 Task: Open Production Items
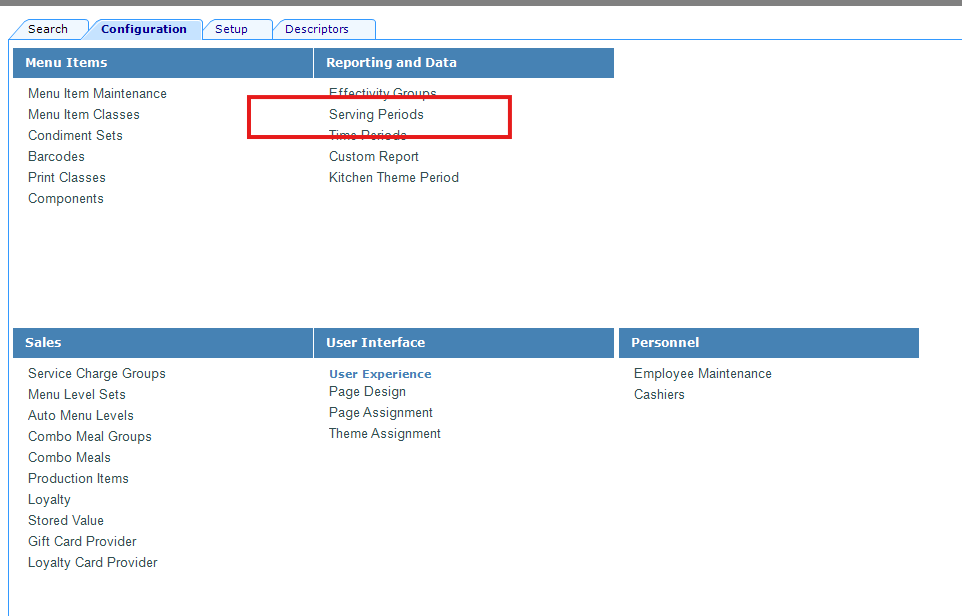click(78, 479)
